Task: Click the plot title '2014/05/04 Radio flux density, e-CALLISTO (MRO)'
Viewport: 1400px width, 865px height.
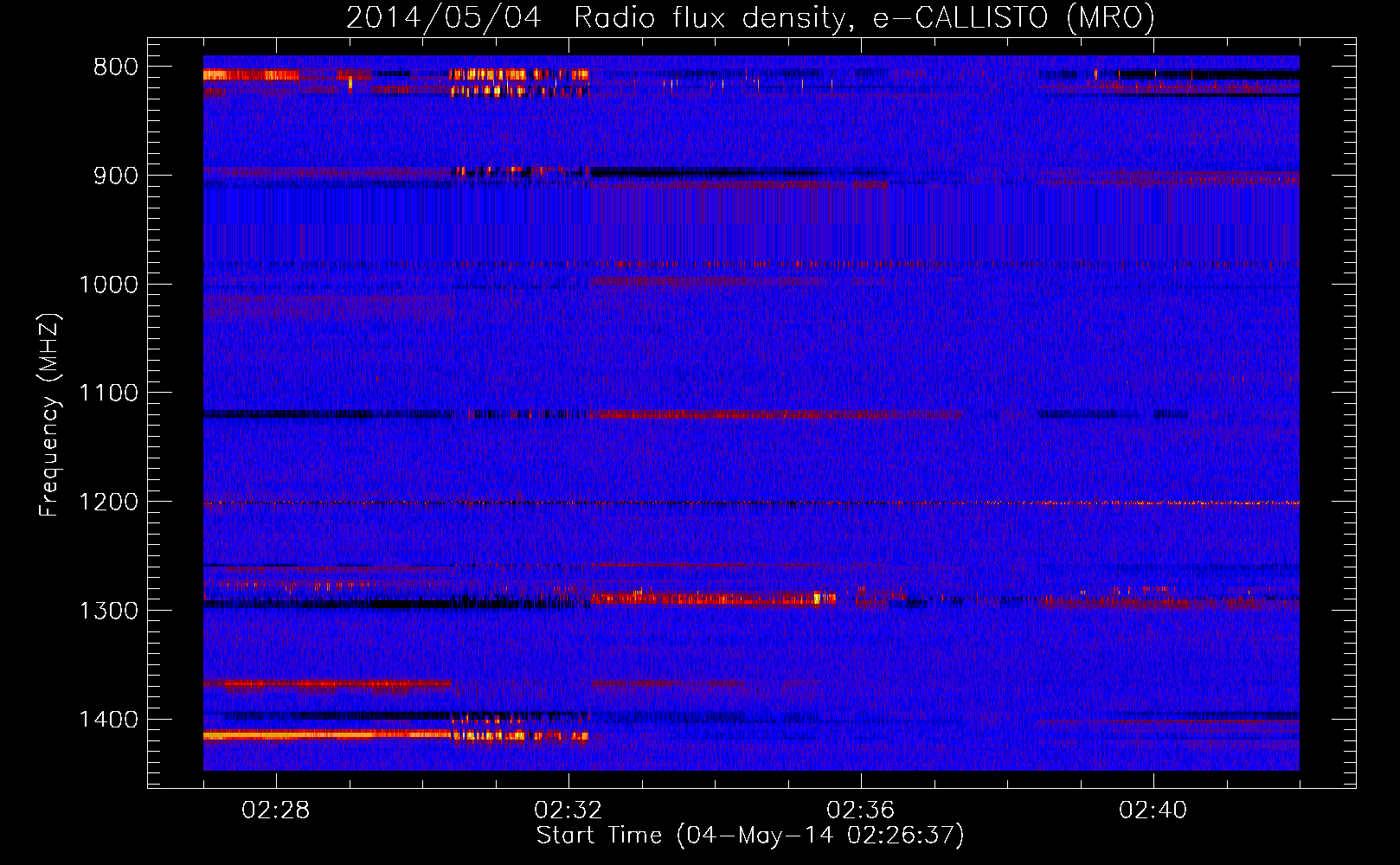Action: coord(750,17)
